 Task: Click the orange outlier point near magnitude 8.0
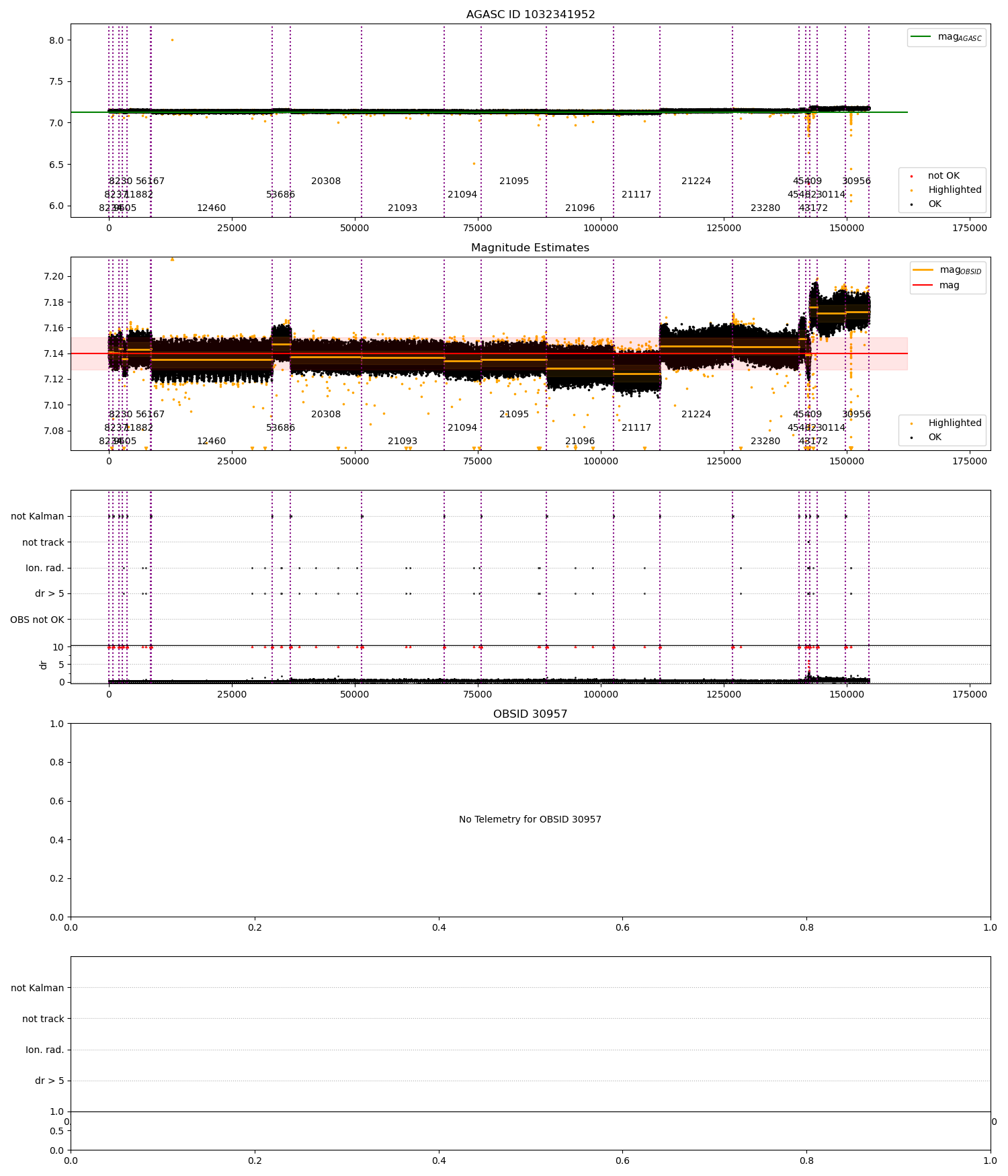172,40
